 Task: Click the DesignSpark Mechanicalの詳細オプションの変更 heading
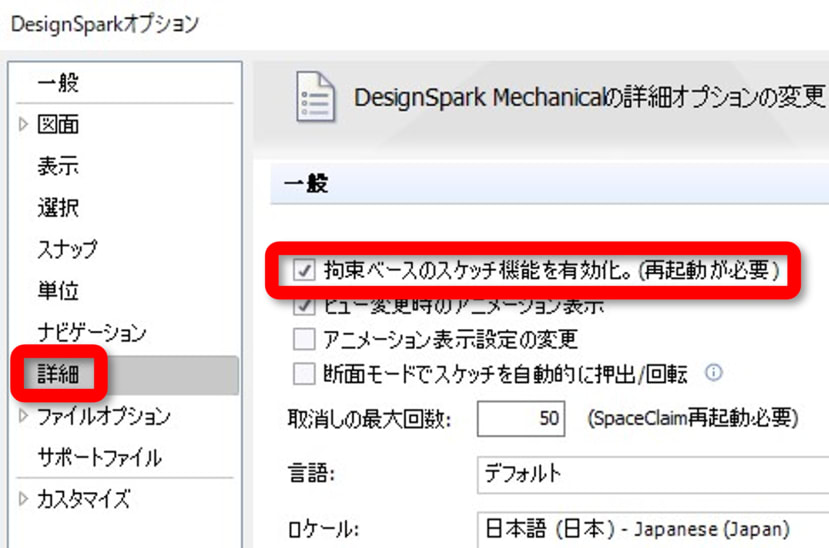[x=589, y=97]
